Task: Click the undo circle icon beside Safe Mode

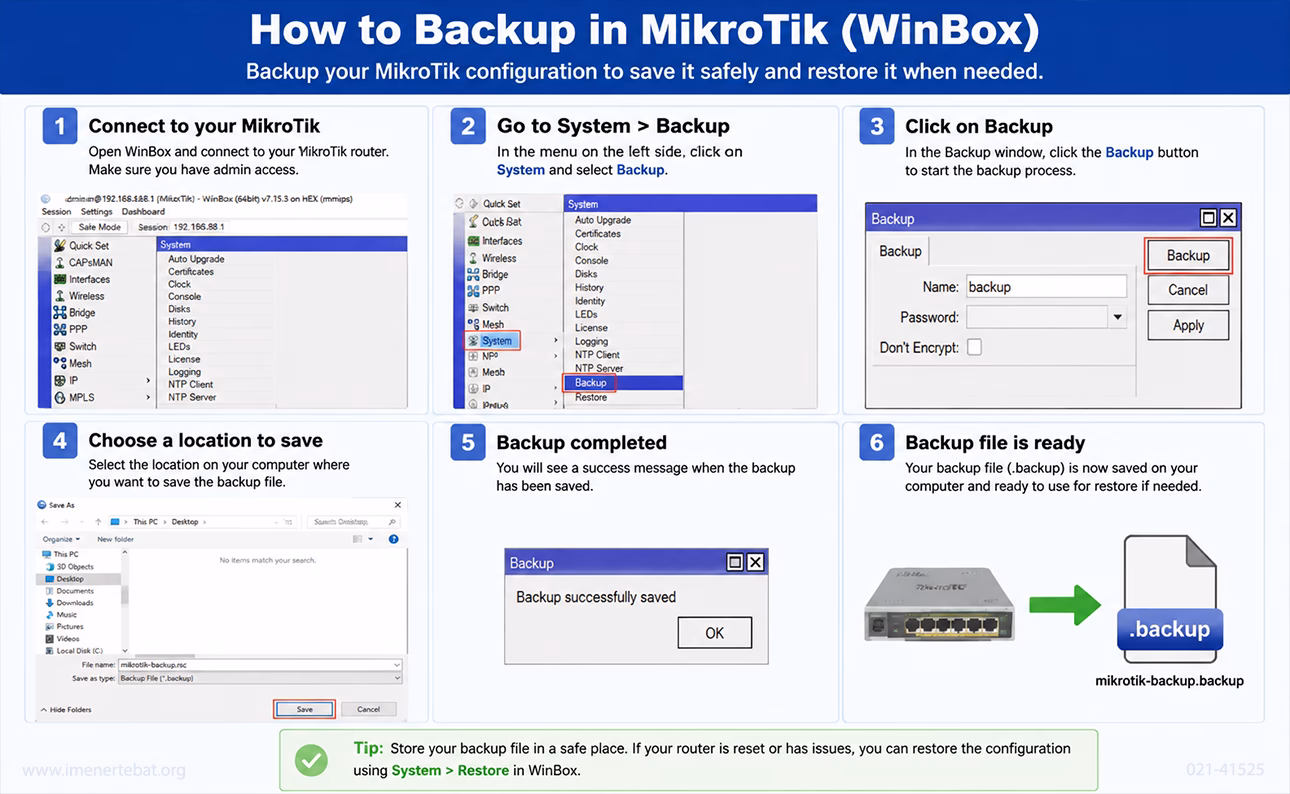Action: tap(47, 227)
